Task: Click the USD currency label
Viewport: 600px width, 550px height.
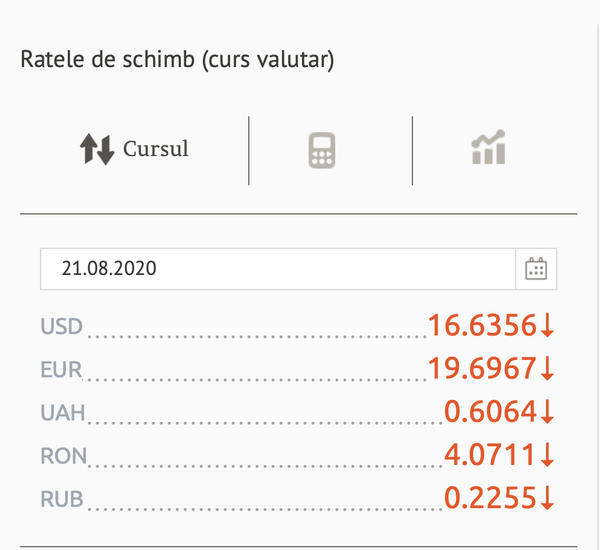Action: (62, 326)
